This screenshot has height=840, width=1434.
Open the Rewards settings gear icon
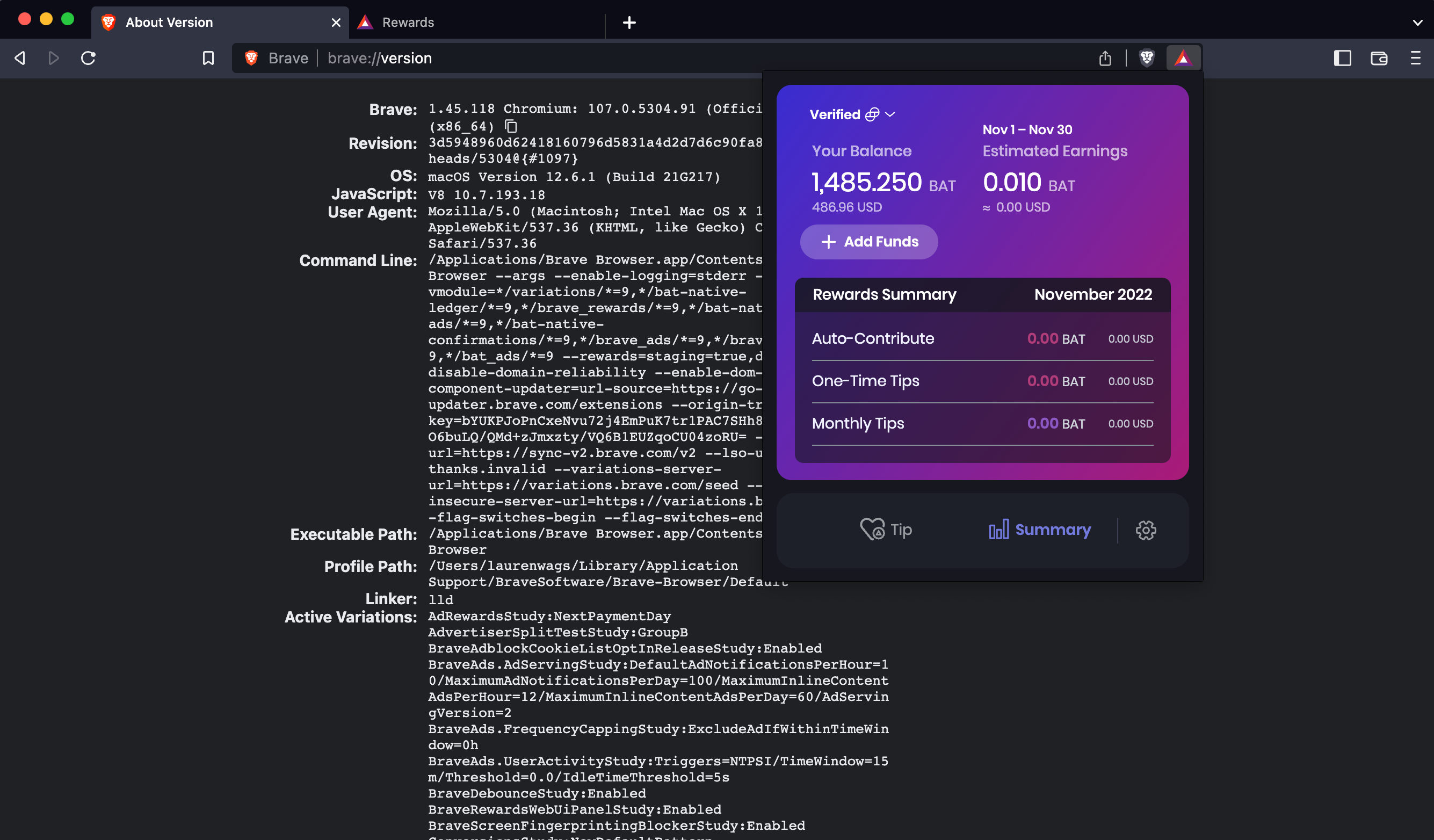pyautogui.click(x=1146, y=530)
